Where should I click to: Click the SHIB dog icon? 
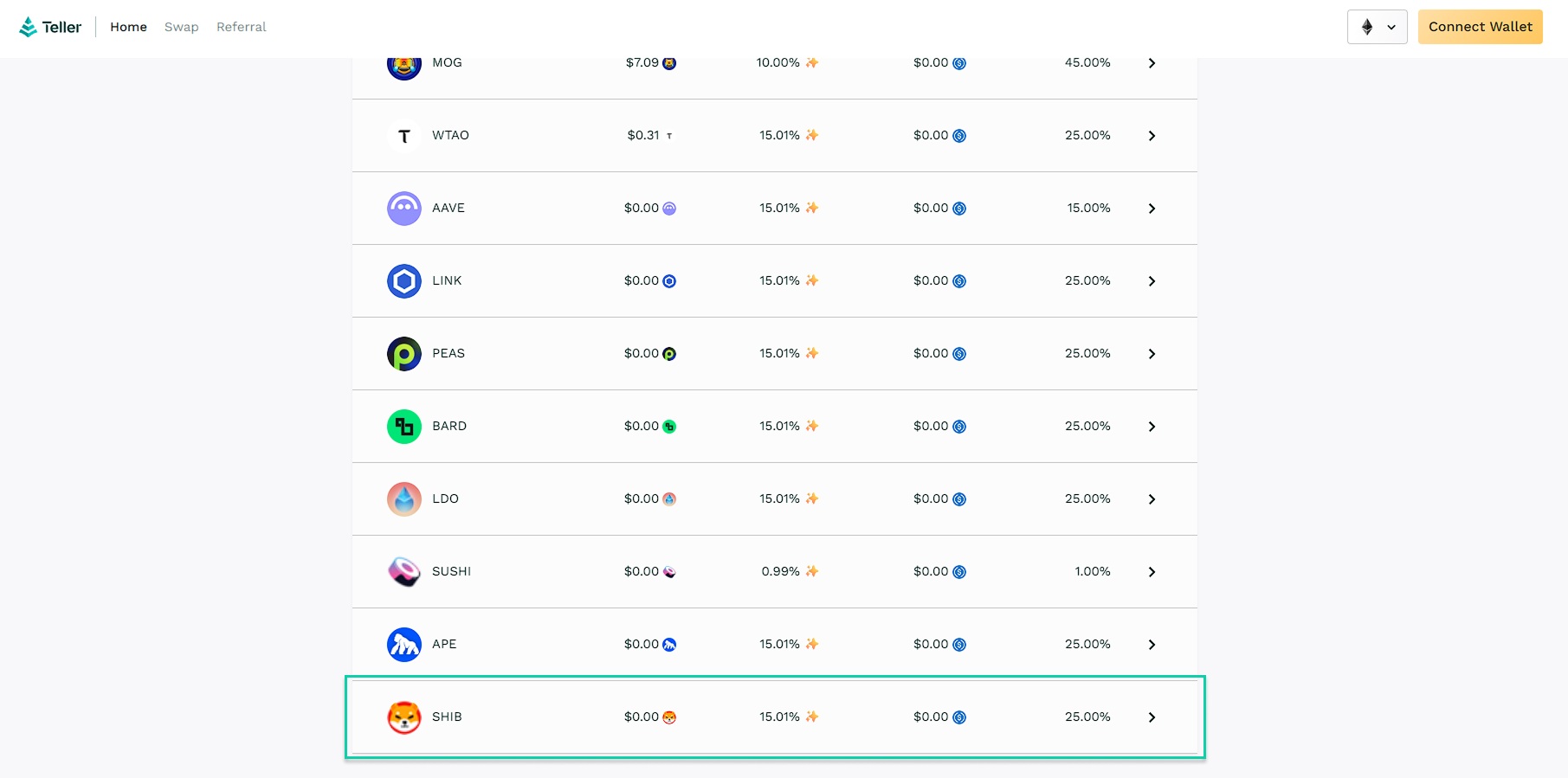[x=403, y=717]
